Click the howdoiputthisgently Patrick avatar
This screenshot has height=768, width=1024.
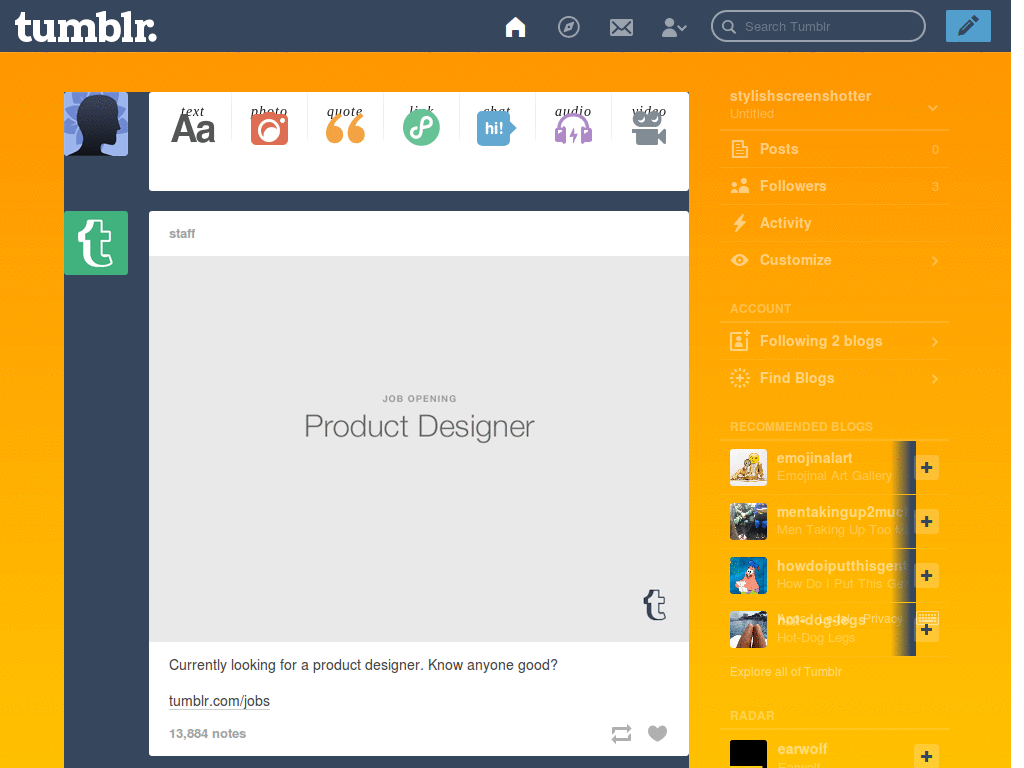pyautogui.click(x=748, y=575)
